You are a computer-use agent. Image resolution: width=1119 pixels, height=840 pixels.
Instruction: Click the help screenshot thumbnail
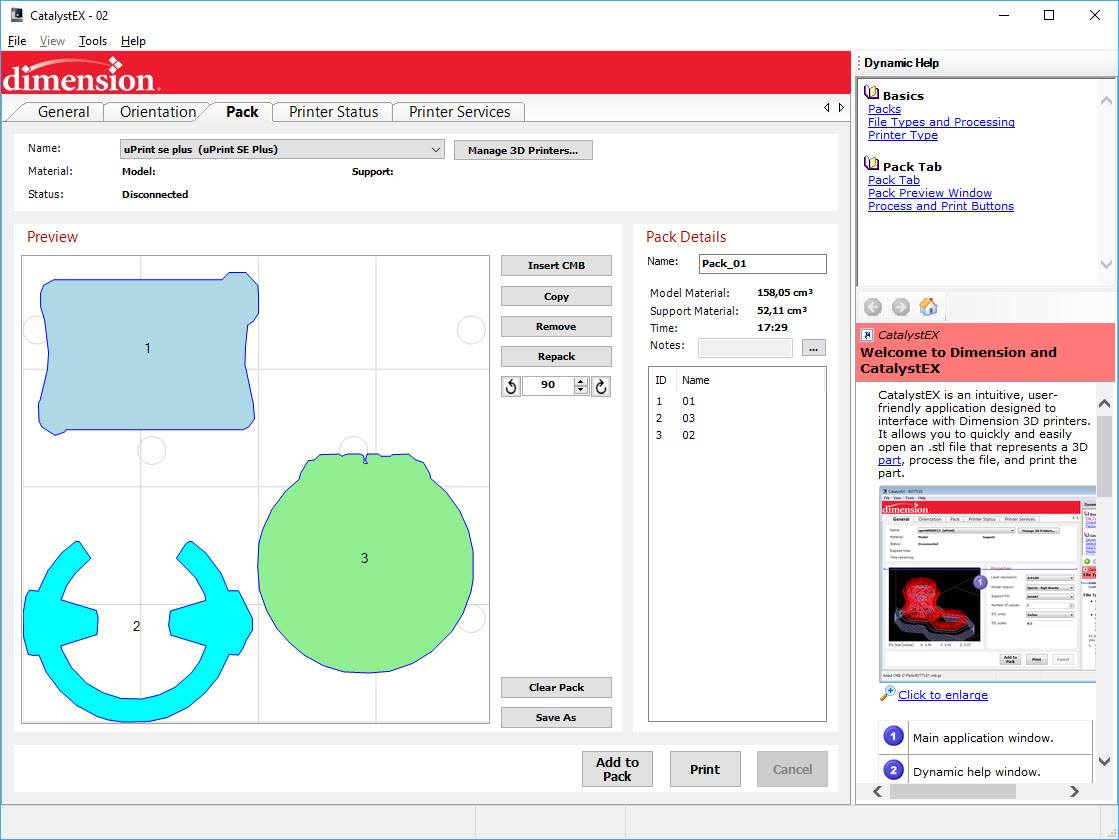coord(988,584)
